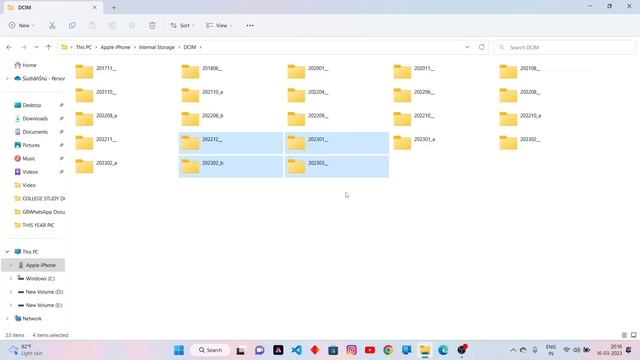Open the Sort options dropdown

182,25
